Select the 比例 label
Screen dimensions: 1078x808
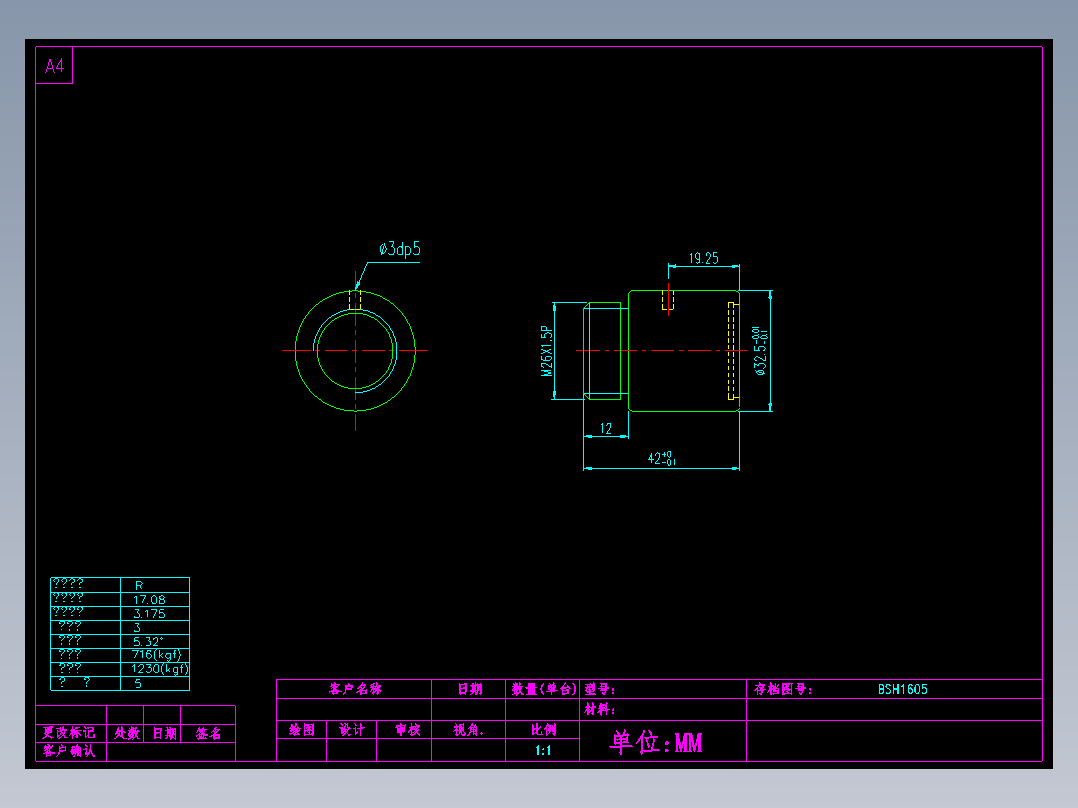(x=543, y=730)
